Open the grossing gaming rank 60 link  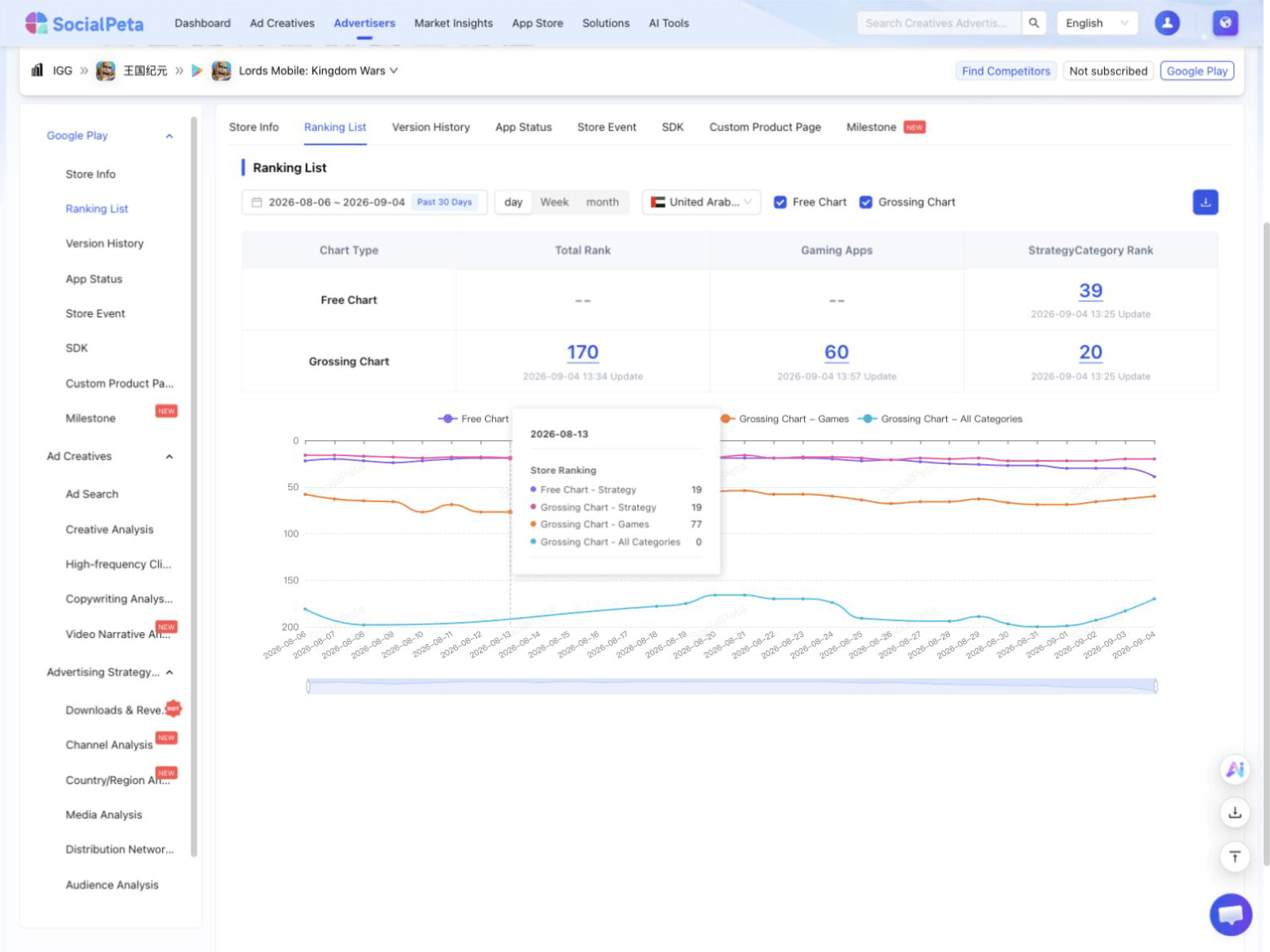point(837,352)
